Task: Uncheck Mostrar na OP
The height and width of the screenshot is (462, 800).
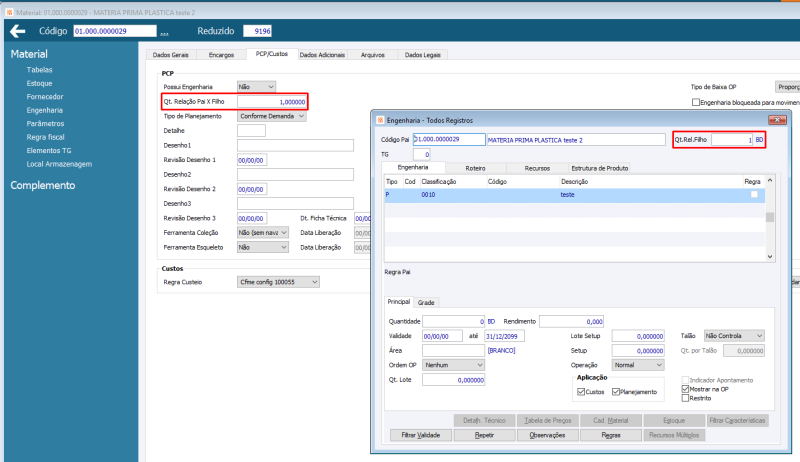Action: [686, 389]
